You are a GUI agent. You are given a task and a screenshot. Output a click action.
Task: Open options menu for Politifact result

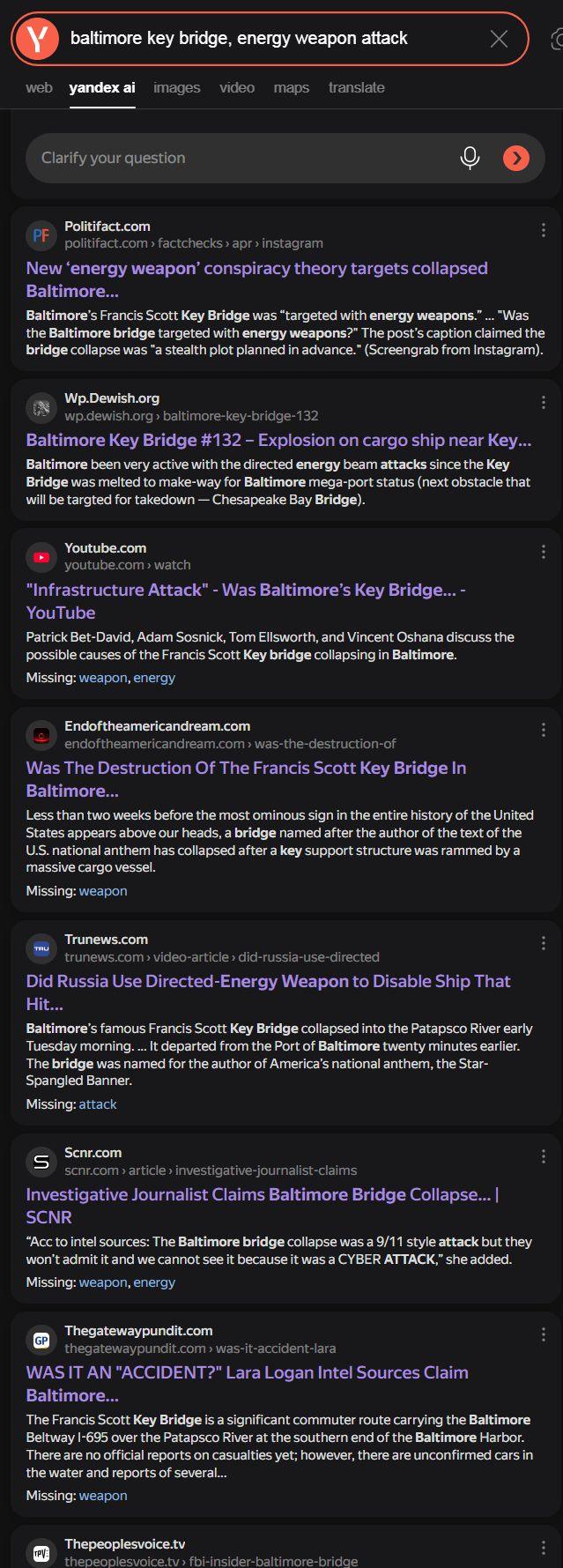point(543,230)
